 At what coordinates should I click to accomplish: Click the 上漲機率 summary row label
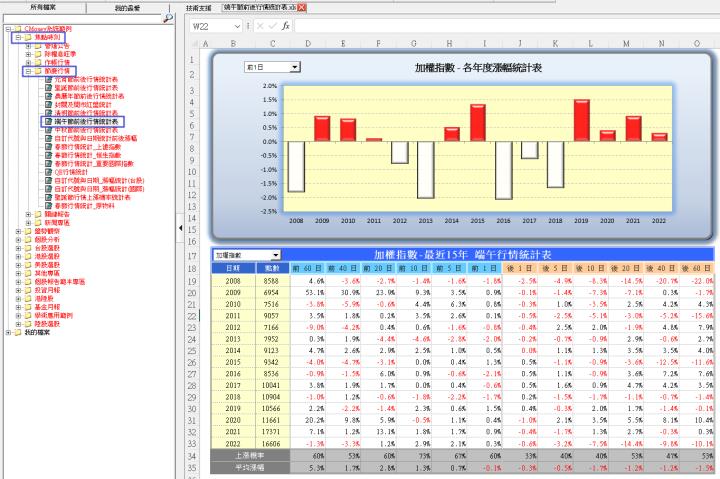point(250,456)
